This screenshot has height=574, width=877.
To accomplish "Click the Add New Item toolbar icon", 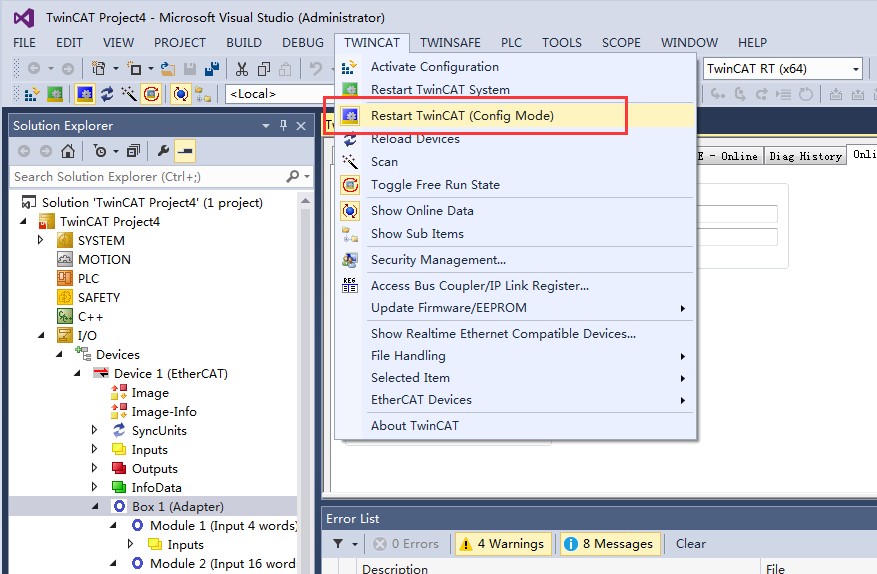I will click(x=134, y=69).
